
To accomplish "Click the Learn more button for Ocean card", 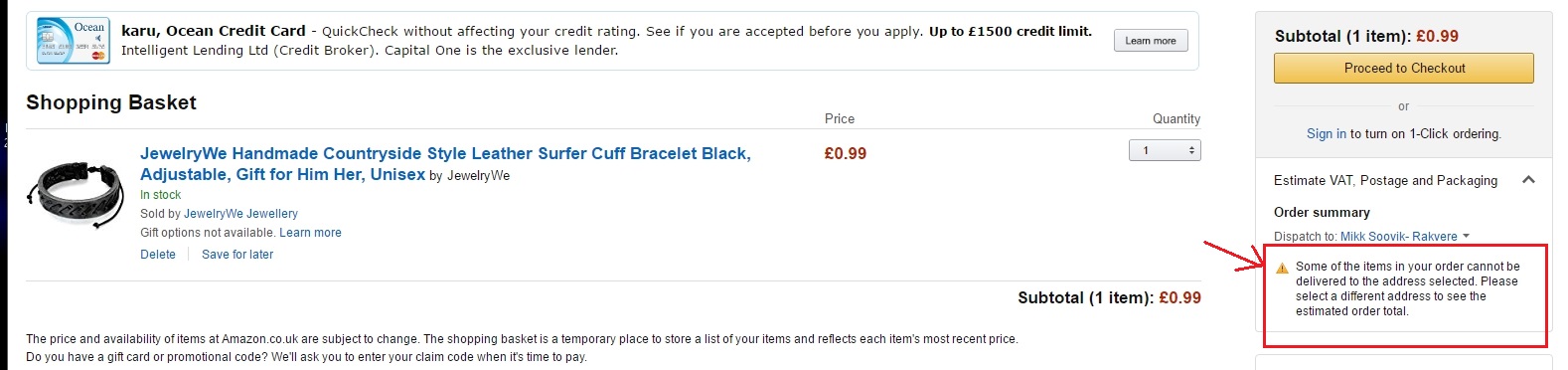I will point(1151,41).
